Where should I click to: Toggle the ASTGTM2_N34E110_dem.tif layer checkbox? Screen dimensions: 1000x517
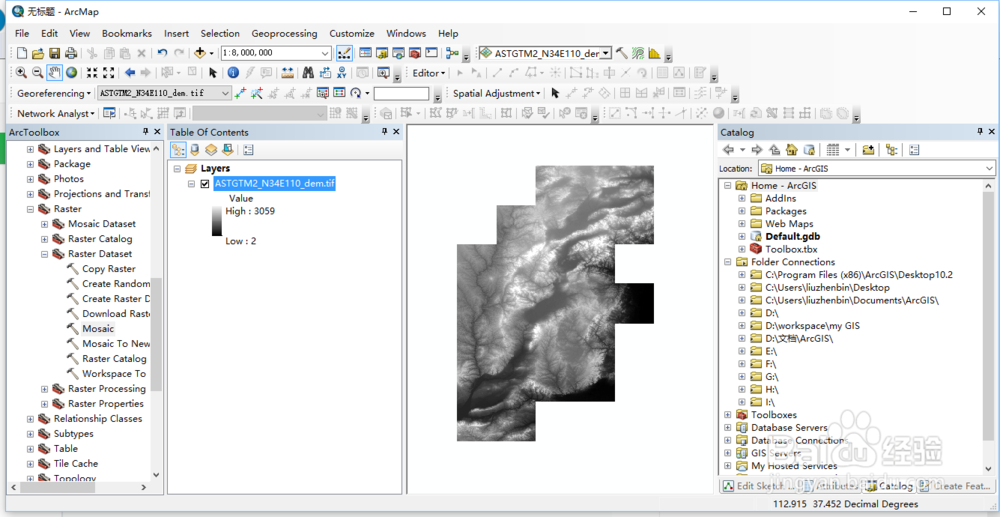[205, 184]
